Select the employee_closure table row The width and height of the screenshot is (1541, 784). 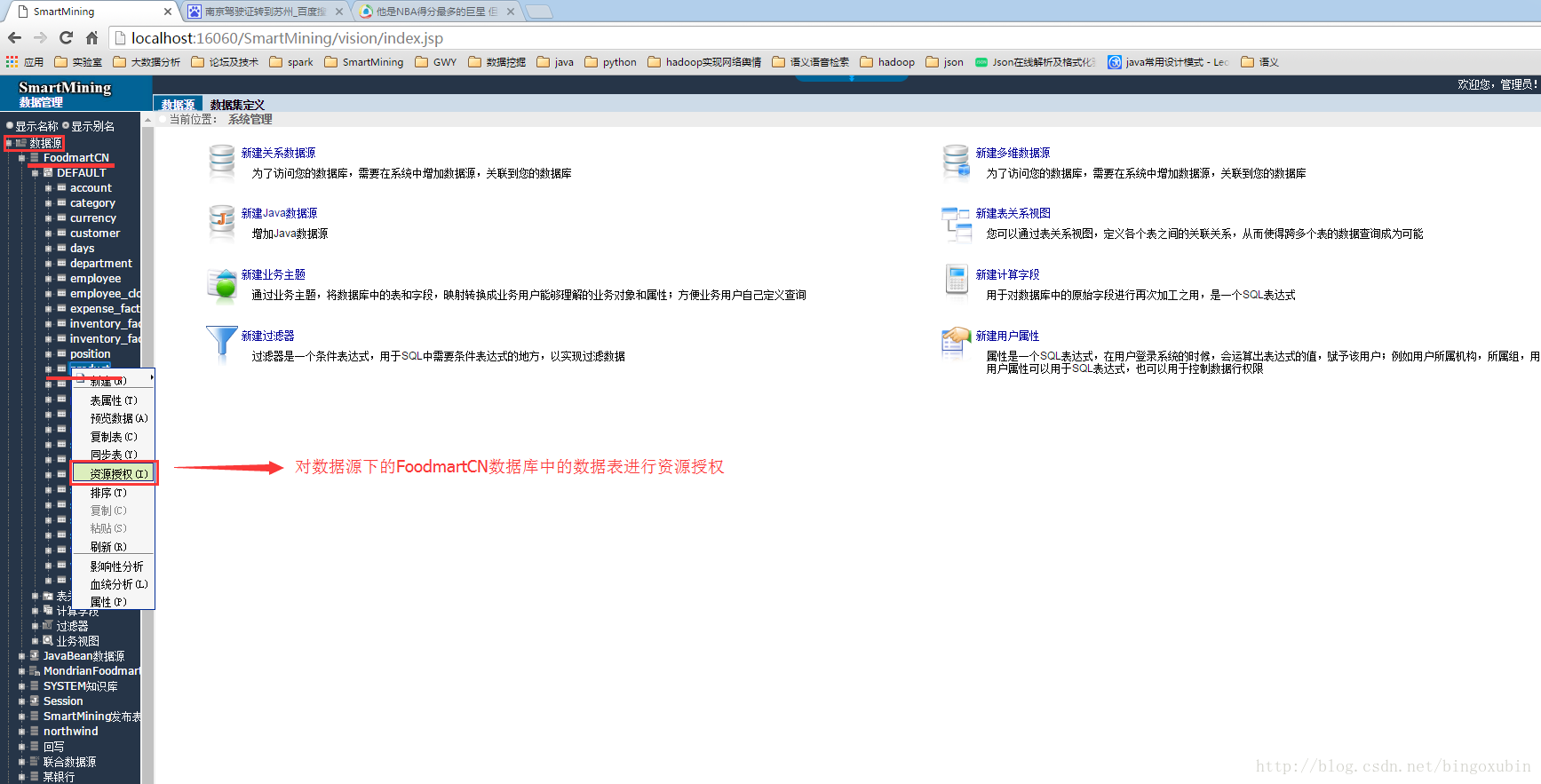pos(105,293)
